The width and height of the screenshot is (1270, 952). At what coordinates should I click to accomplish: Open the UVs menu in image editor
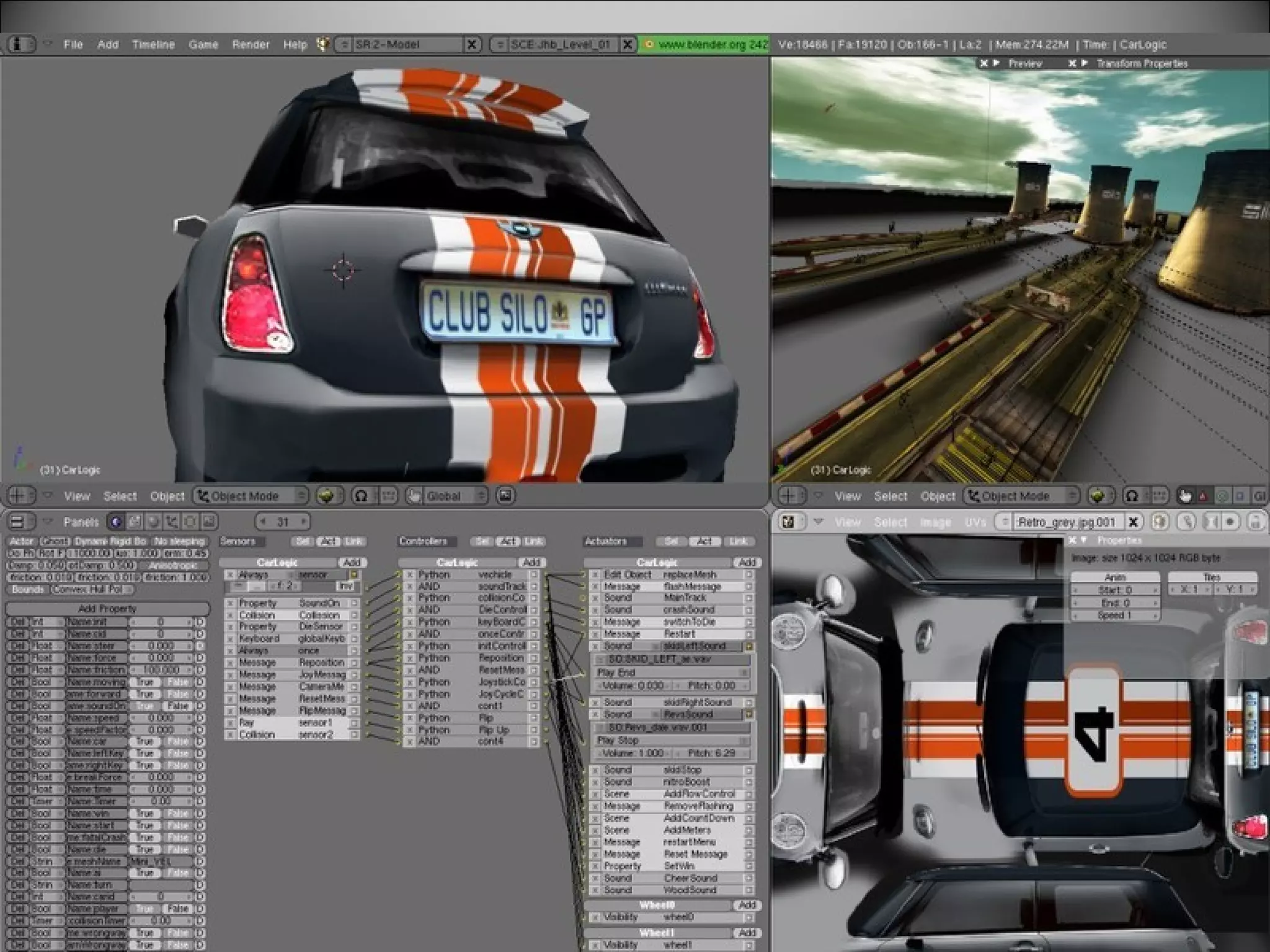975,522
